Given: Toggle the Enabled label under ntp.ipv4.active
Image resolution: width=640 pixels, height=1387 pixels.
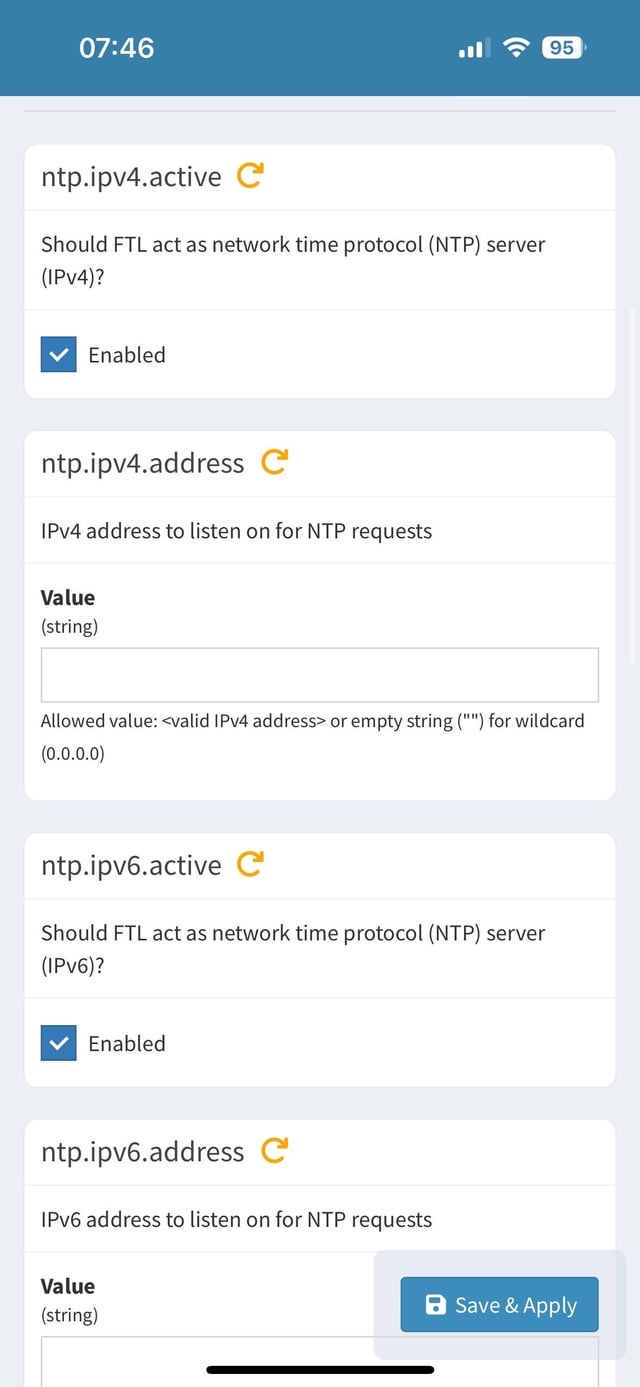Looking at the screenshot, I should click(127, 355).
